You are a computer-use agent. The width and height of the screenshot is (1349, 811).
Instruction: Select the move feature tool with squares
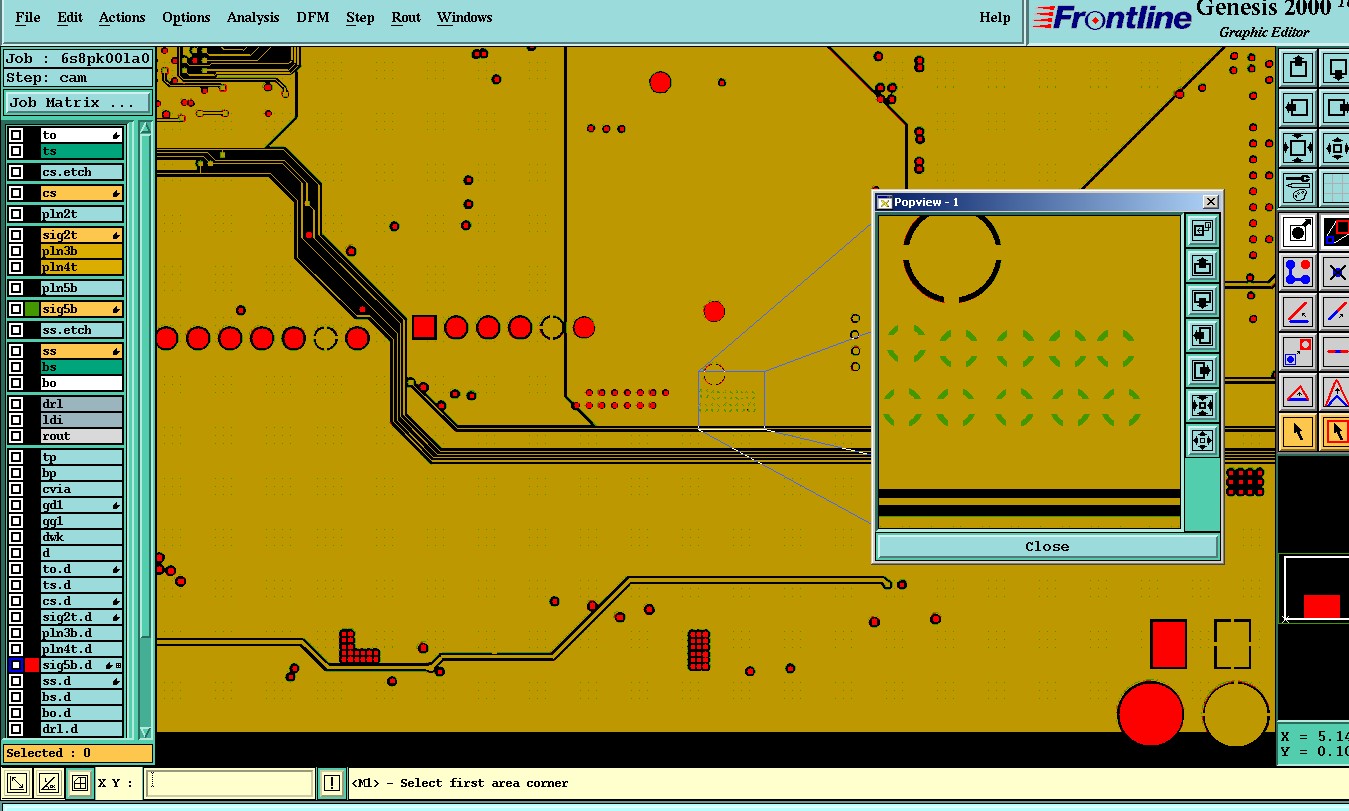pyautogui.click(x=1298, y=352)
